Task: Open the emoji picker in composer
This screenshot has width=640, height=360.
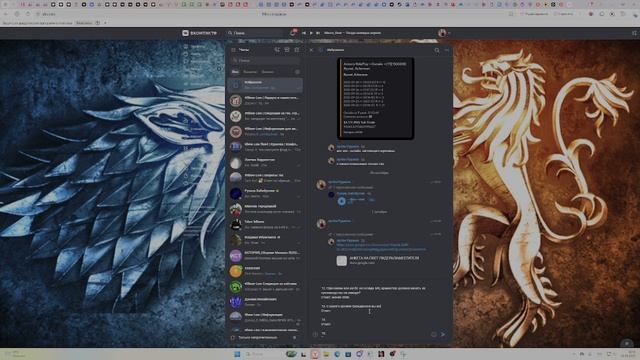Action: pyautogui.click(x=433, y=334)
